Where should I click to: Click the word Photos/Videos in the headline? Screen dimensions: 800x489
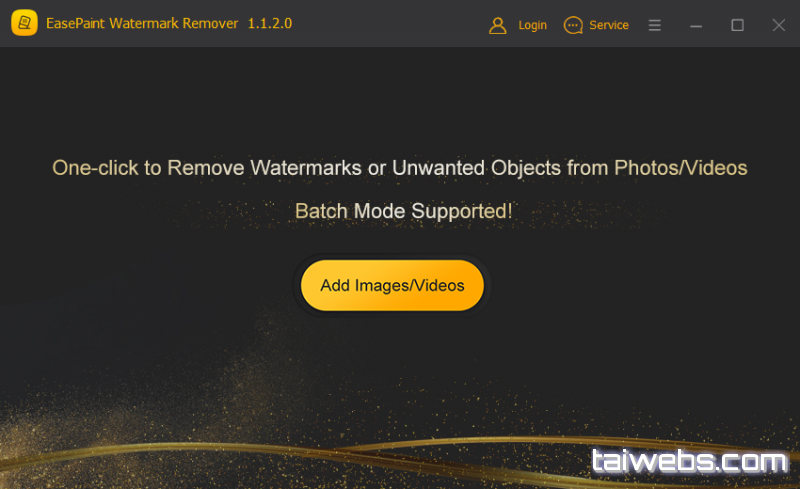pyautogui.click(x=681, y=168)
